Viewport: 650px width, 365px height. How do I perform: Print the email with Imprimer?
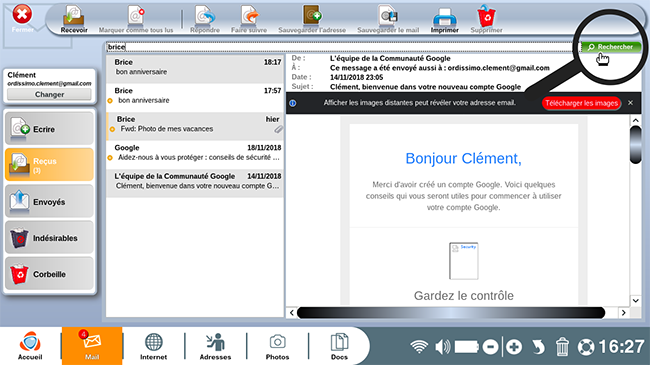point(444,19)
